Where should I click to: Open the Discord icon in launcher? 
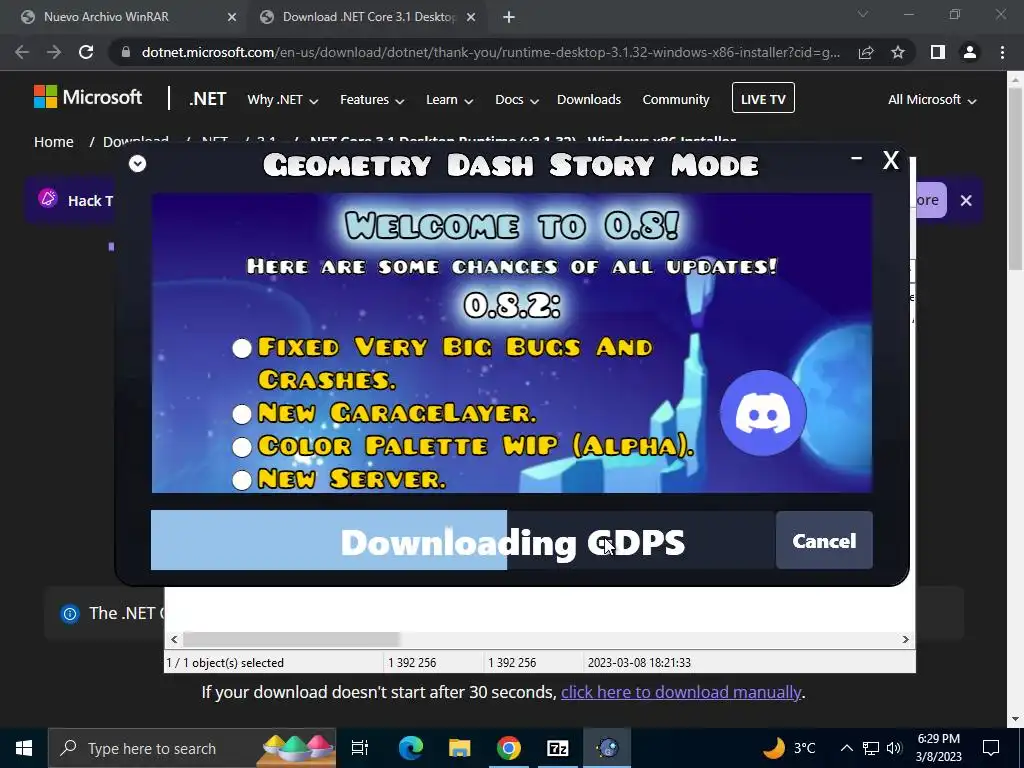[763, 413]
